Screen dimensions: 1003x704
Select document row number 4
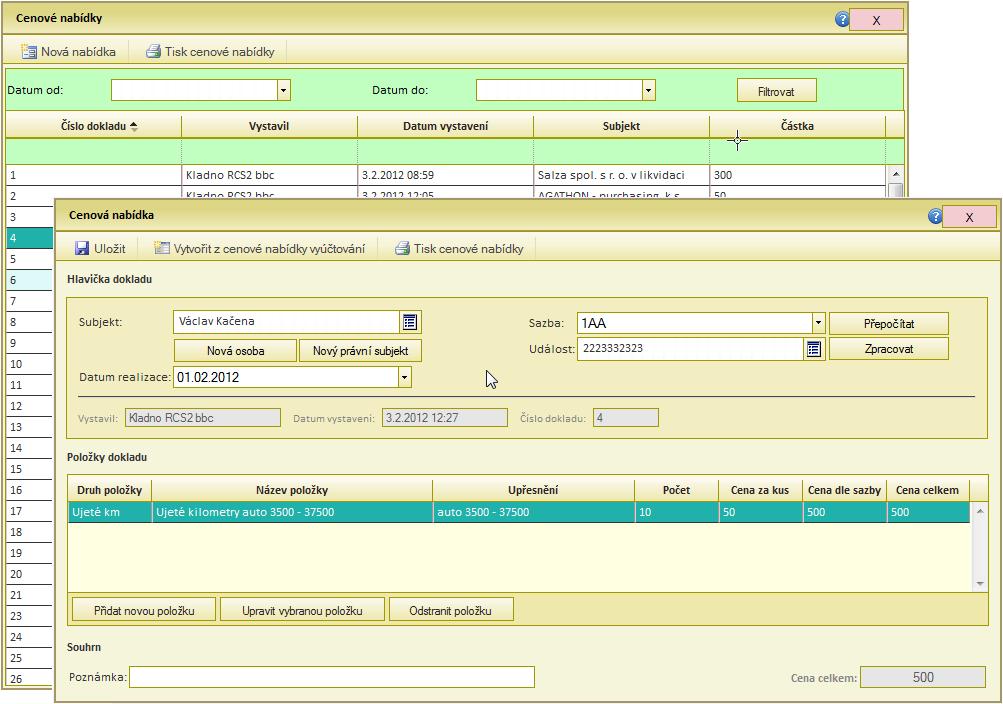click(x=29, y=238)
